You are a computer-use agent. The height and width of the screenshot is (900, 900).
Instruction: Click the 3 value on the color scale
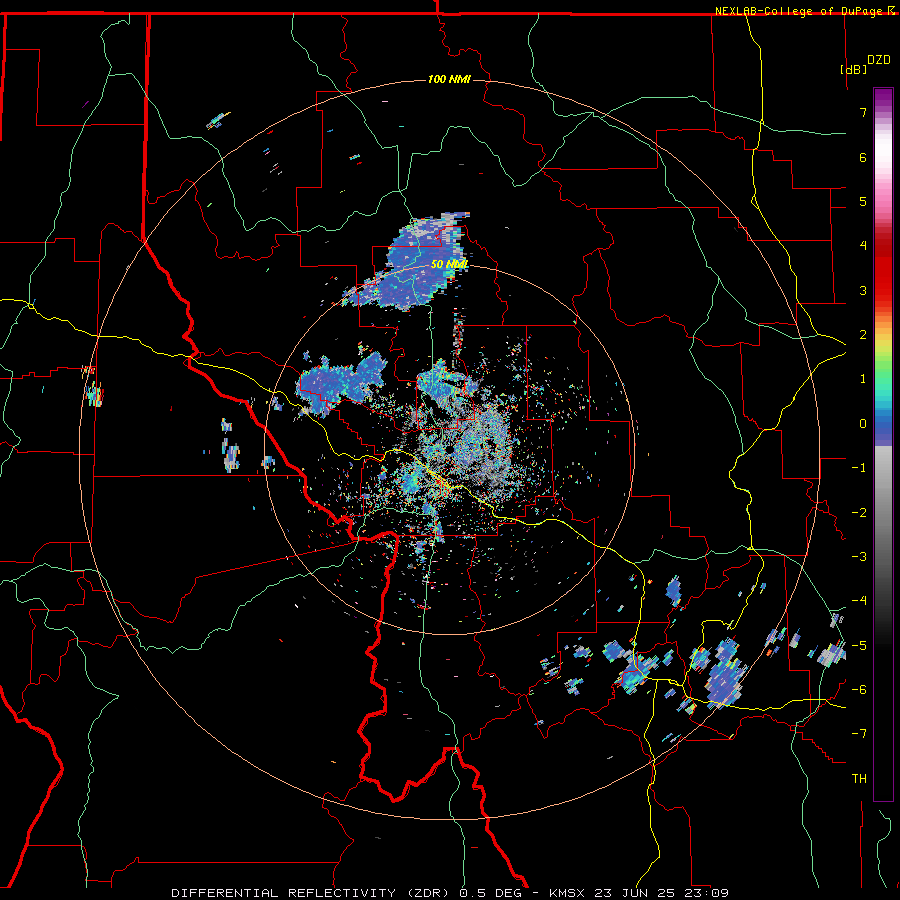tap(863, 290)
